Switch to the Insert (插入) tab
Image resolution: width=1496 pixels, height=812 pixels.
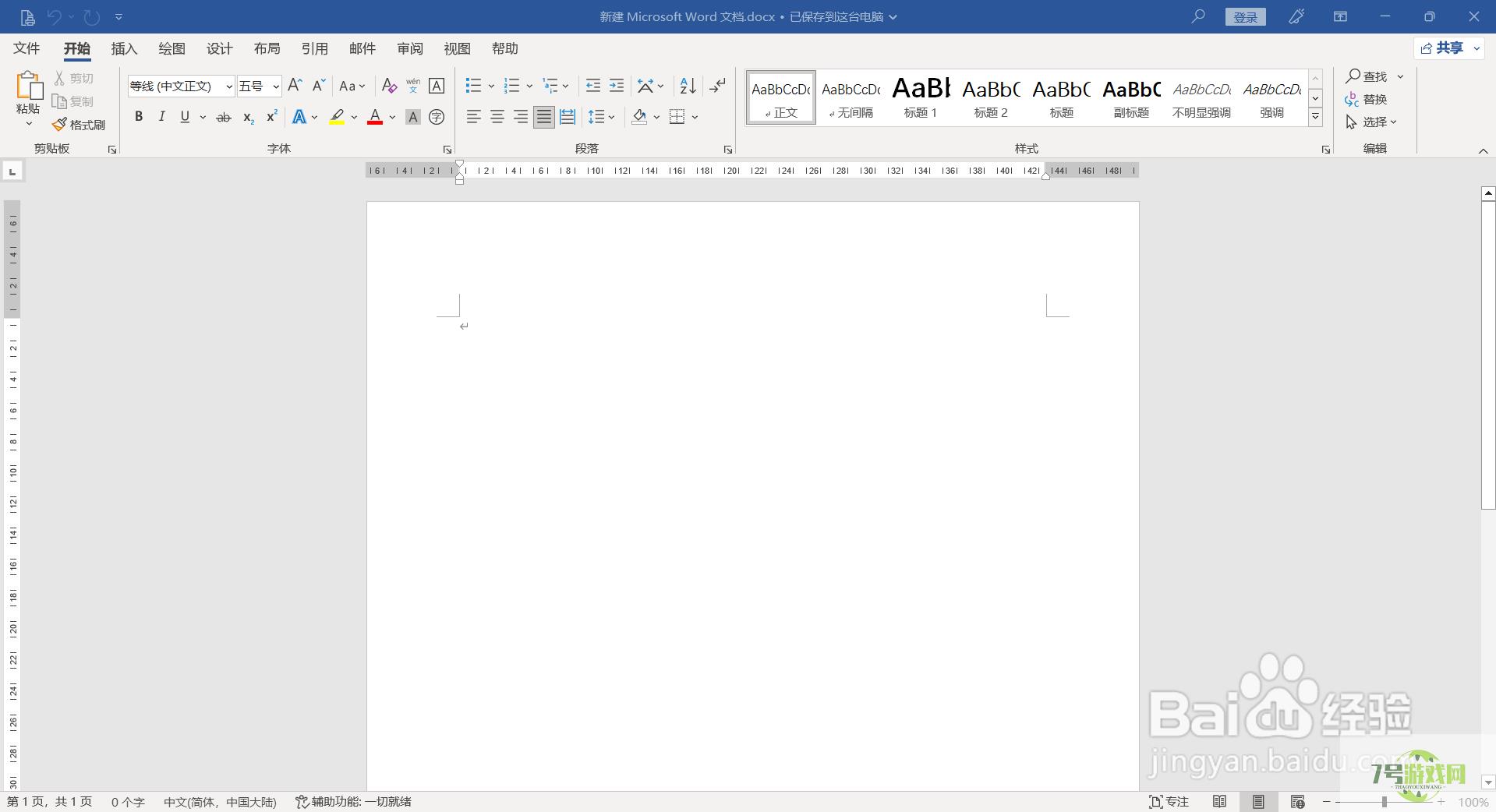click(124, 48)
